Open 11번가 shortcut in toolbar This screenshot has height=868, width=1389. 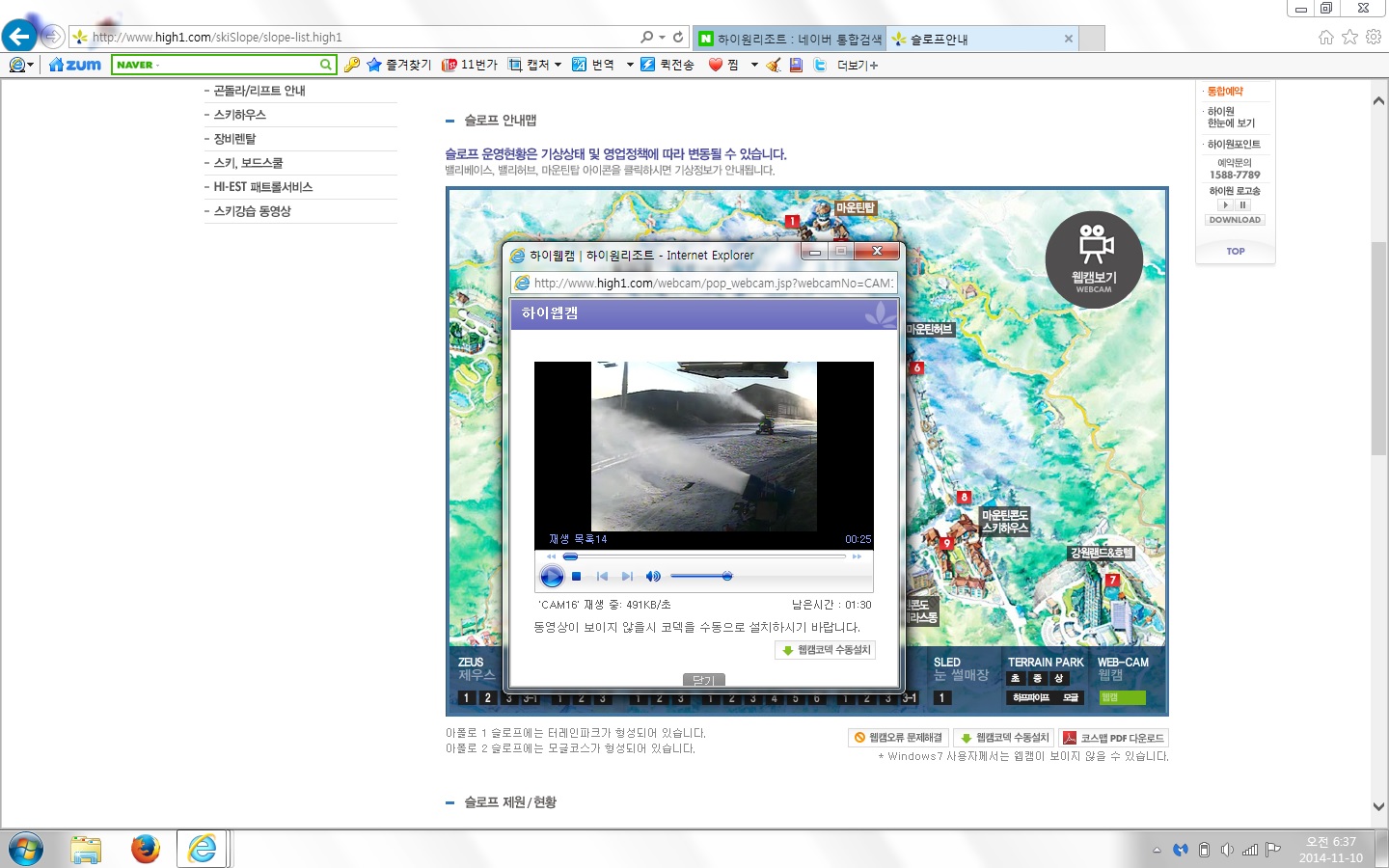point(470,65)
